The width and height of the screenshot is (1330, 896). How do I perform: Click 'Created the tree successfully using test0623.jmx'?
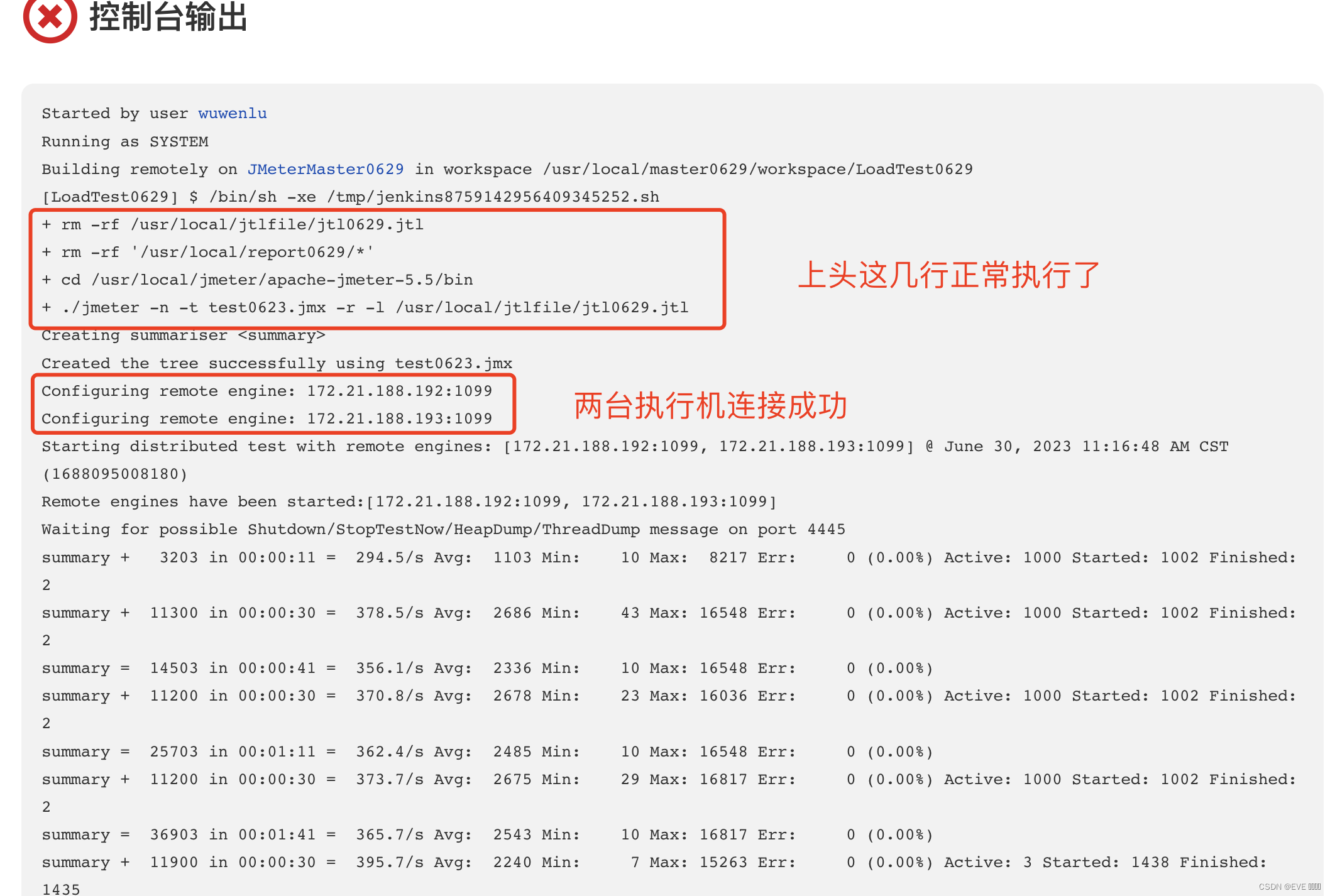(277, 363)
